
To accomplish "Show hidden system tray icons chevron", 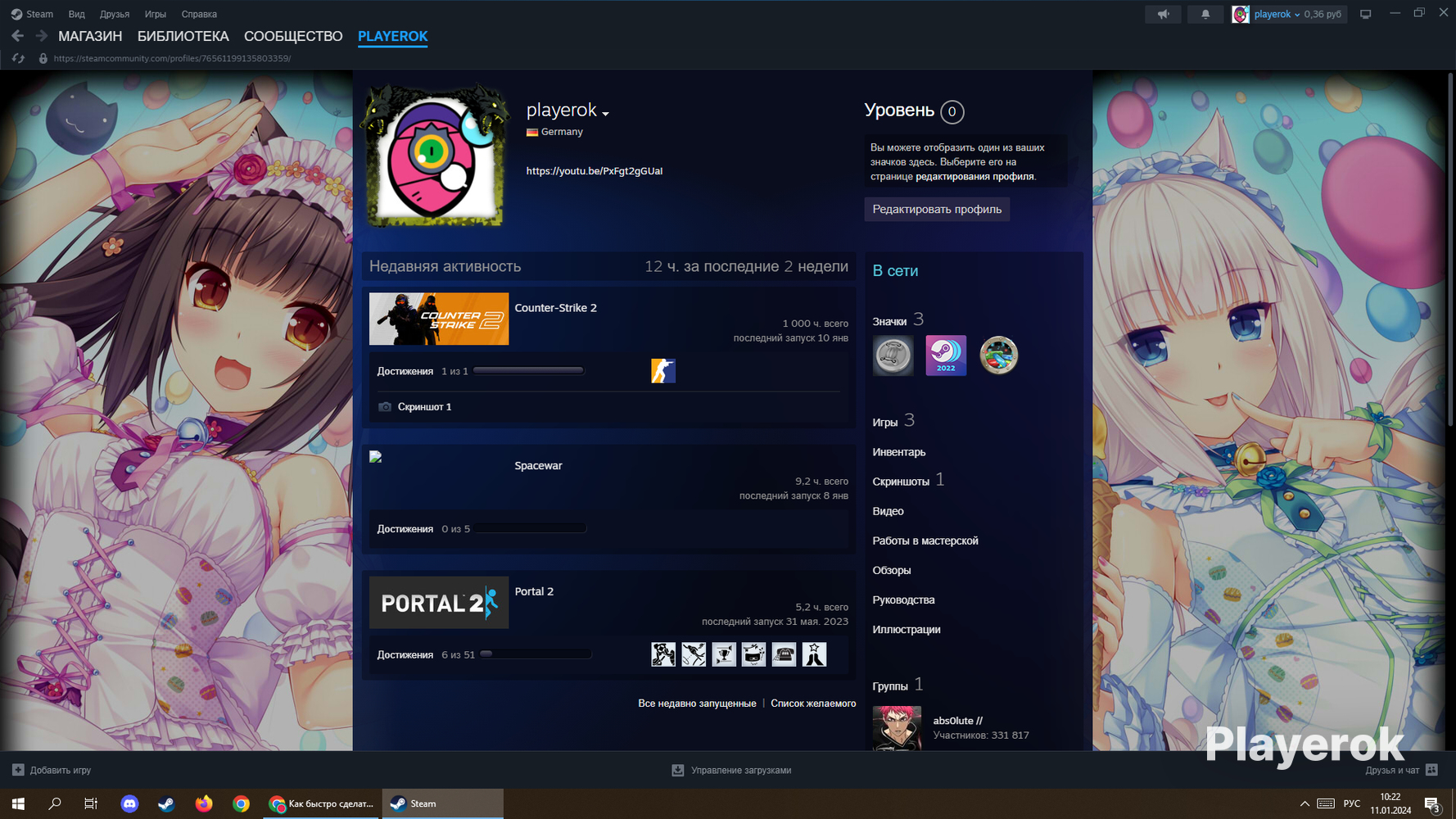I will 1305,803.
